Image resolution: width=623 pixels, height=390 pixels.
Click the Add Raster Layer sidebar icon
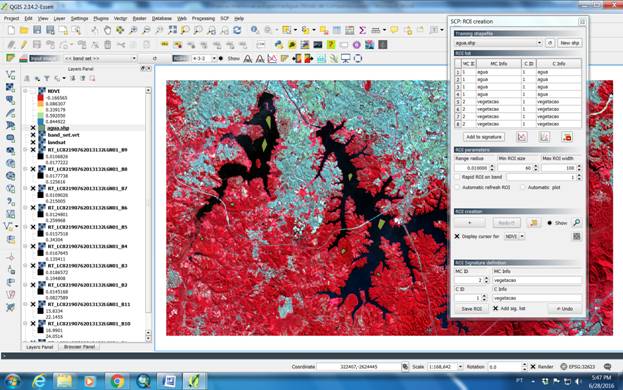[10, 87]
